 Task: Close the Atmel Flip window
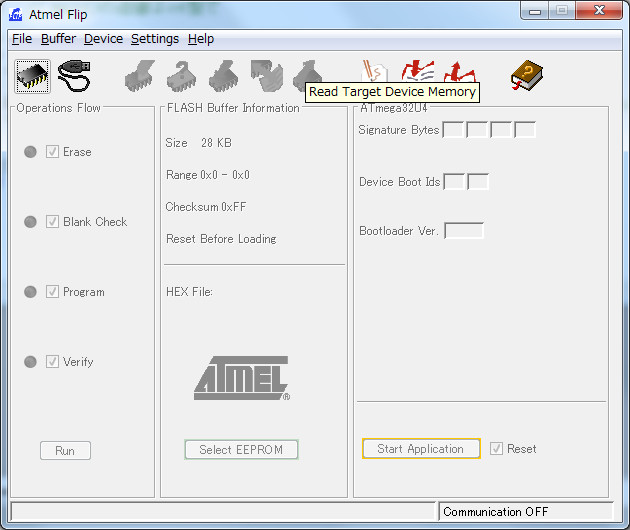(599, 10)
